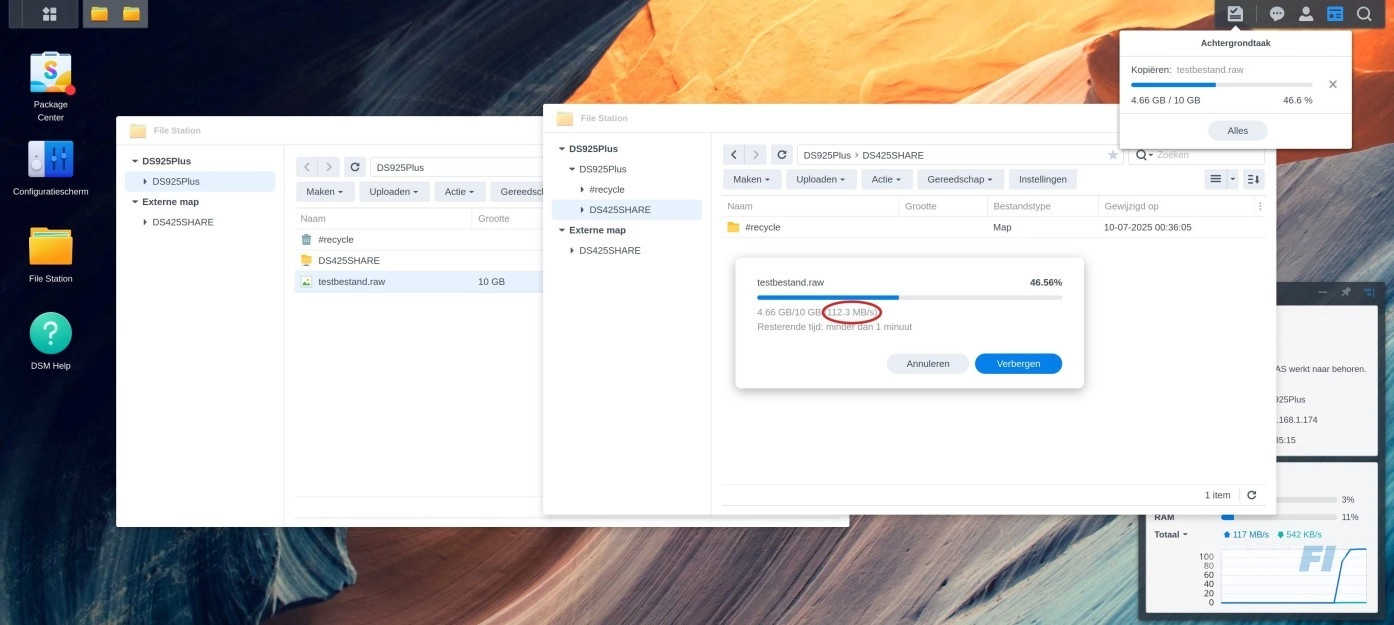This screenshot has width=1394, height=625.
Task: Pin the widget panel
Action: (1346, 292)
